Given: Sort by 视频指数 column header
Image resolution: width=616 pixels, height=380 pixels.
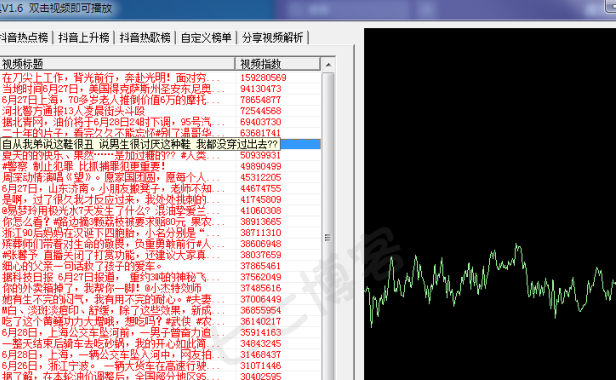Looking at the screenshot, I should point(277,64).
